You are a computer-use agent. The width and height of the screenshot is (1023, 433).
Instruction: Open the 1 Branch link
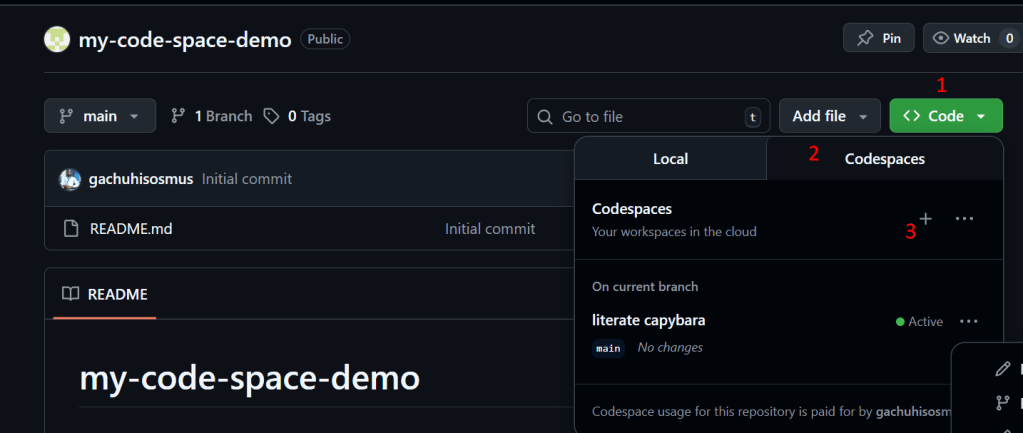[211, 116]
